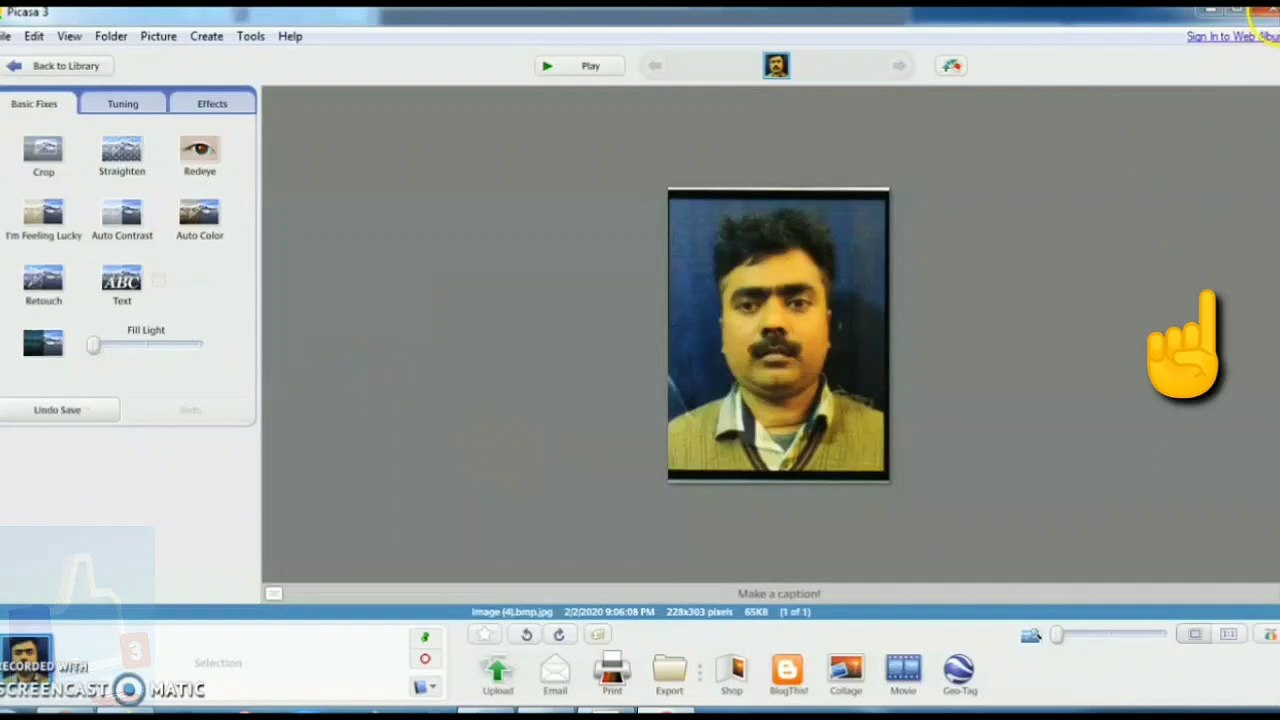Image resolution: width=1280 pixels, height=720 pixels.
Task: Adjust the zoom slider at bottom right
Action: pyautogui.click(x=1110, y=635)
